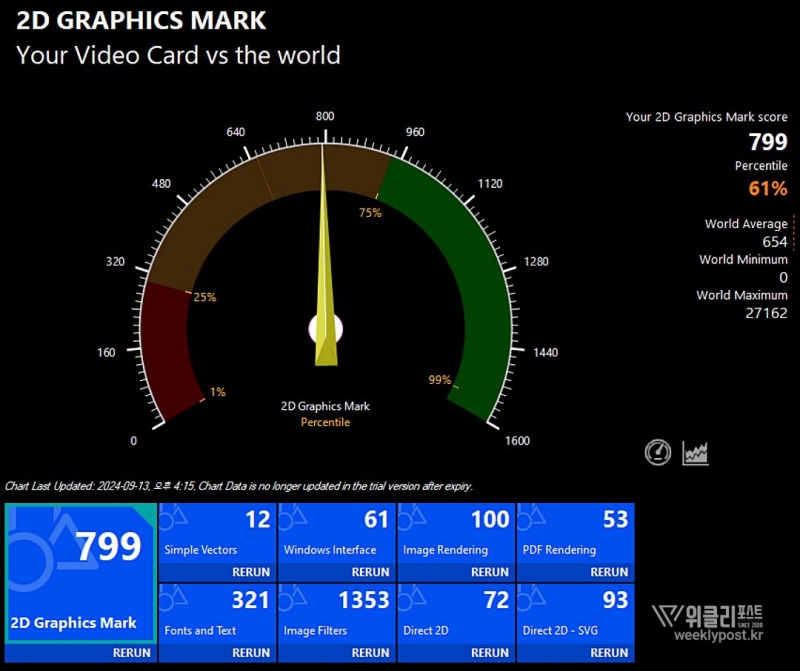Rerun the Direct 2D test

click(x=489, y=652)
